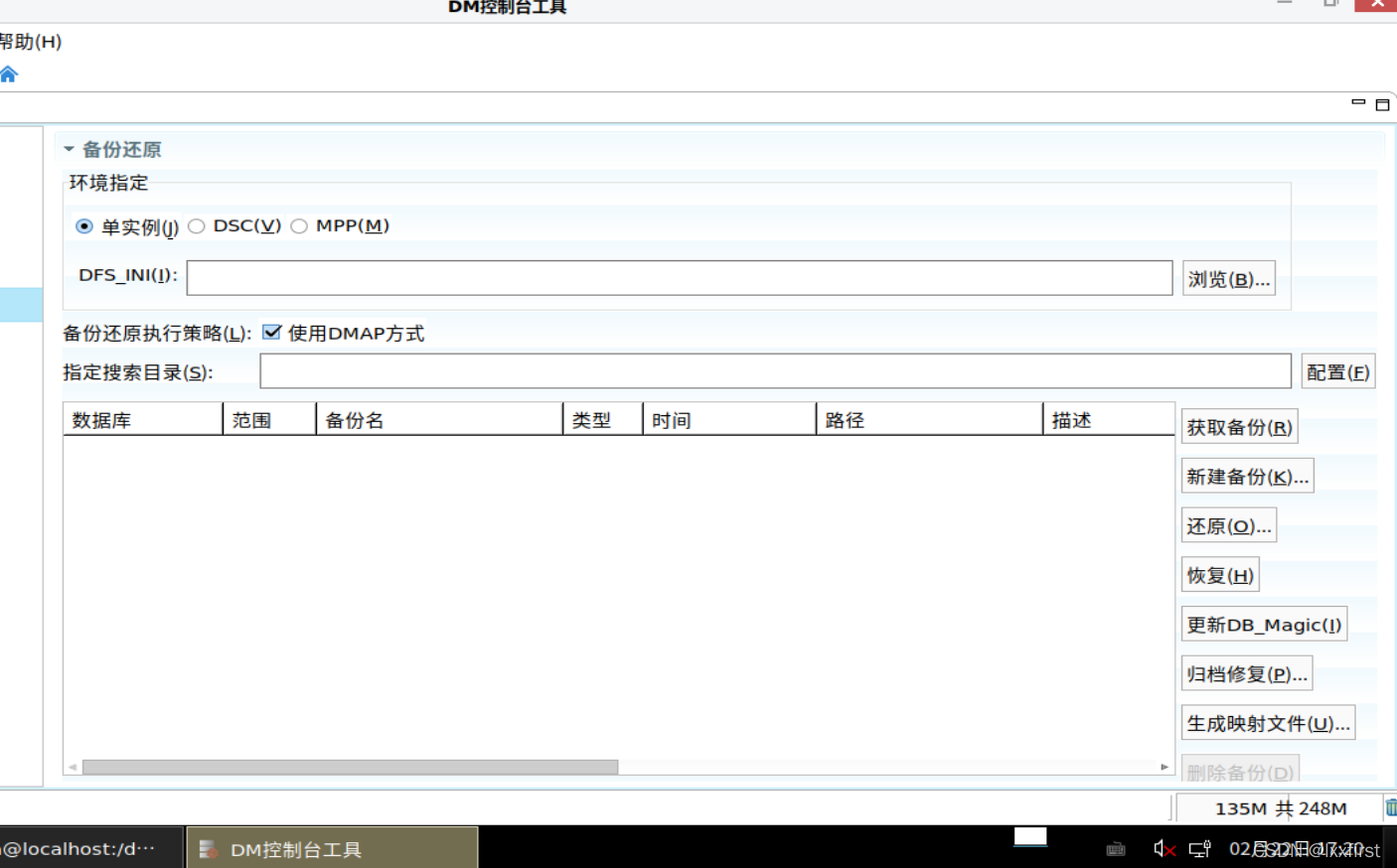This screenshot has height=868, width=1397.
Task: Select MPP radio button
Action: [299, 226]
